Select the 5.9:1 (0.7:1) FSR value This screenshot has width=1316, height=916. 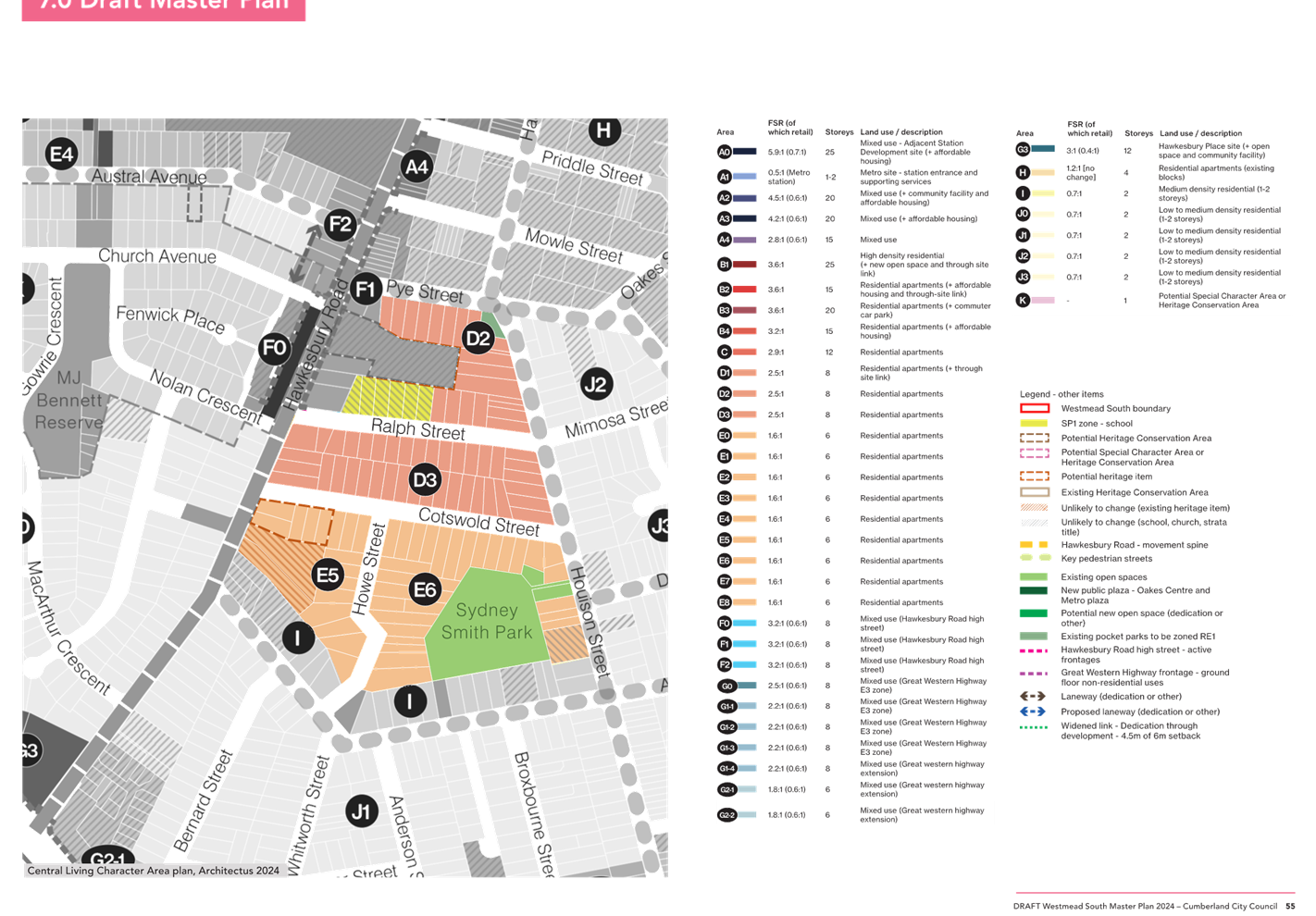(787, 152)
